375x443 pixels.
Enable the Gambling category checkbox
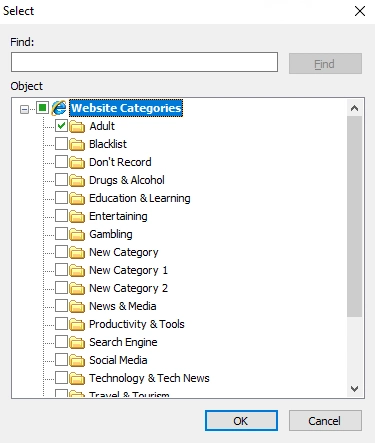point(61,234)
